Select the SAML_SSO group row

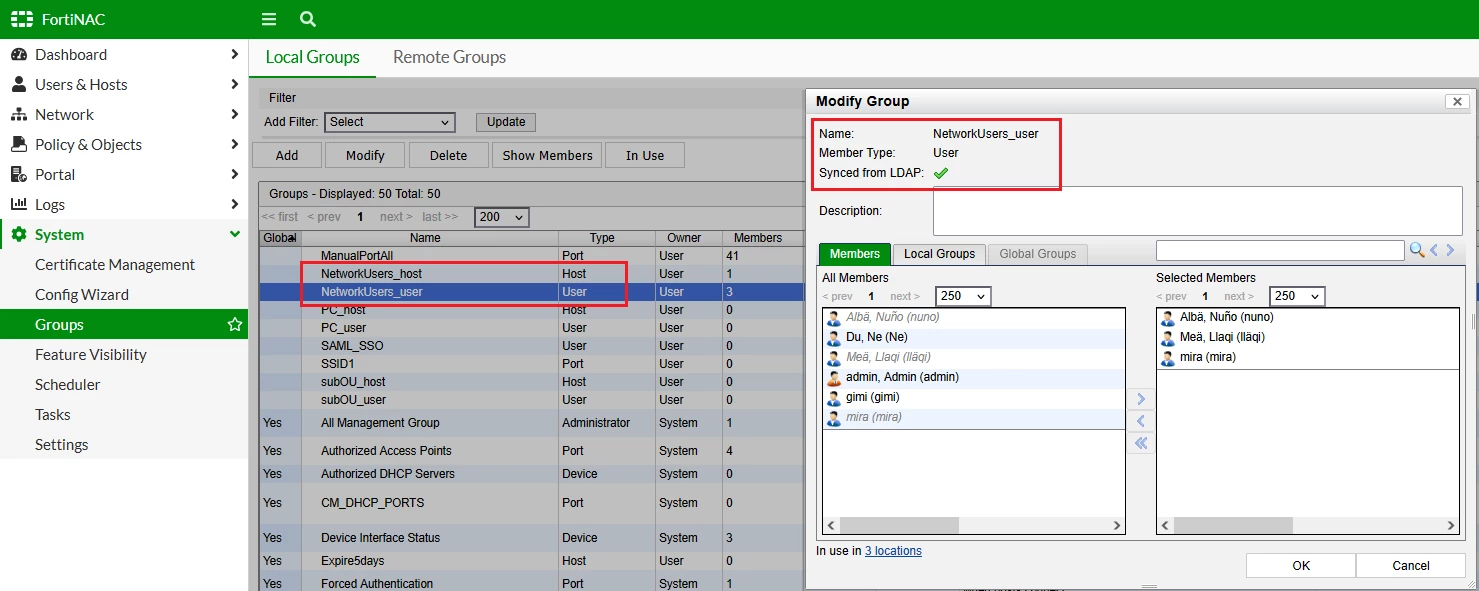[530, 346]
